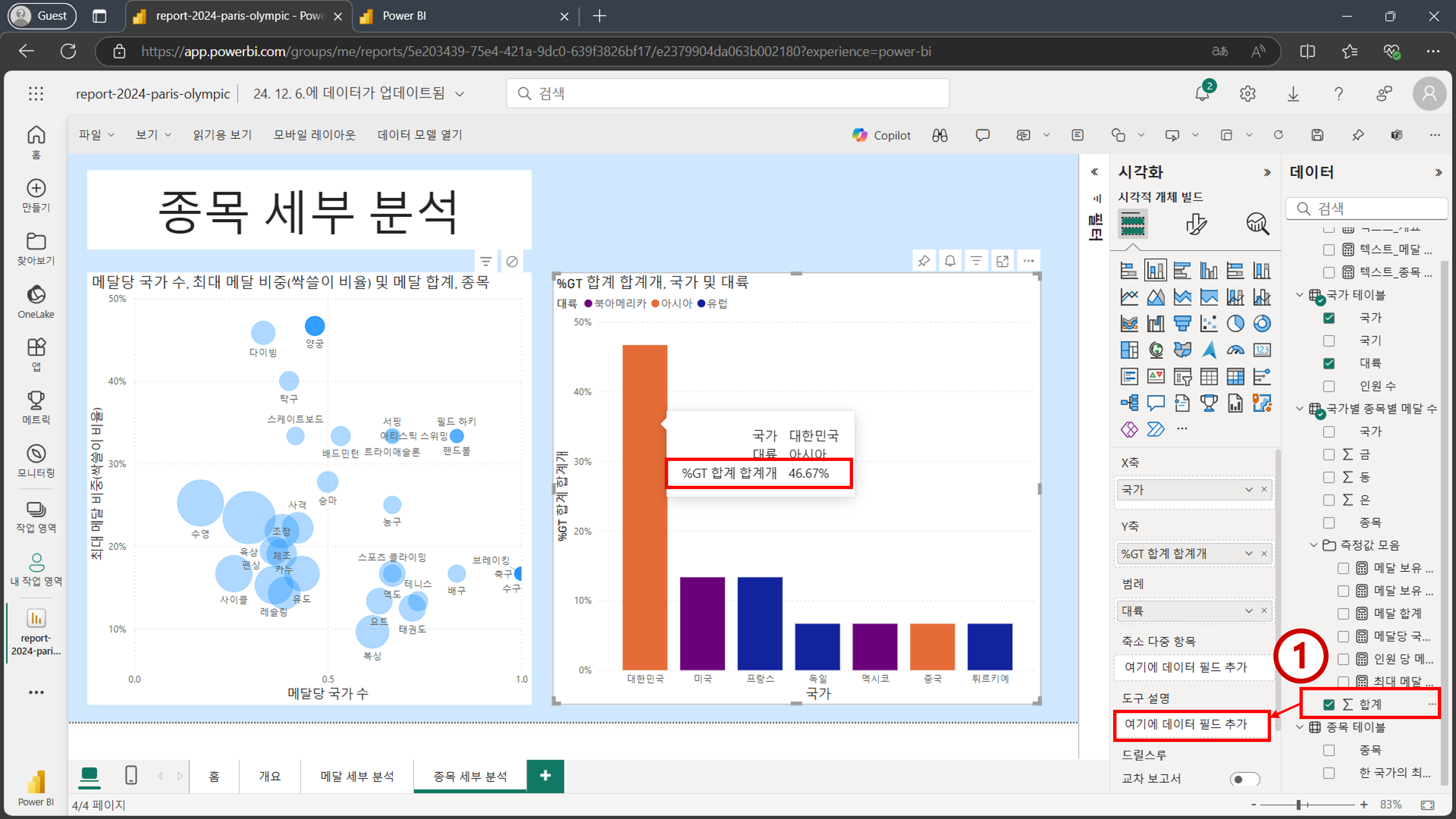Open the Copilot button in toolbar

882,135
